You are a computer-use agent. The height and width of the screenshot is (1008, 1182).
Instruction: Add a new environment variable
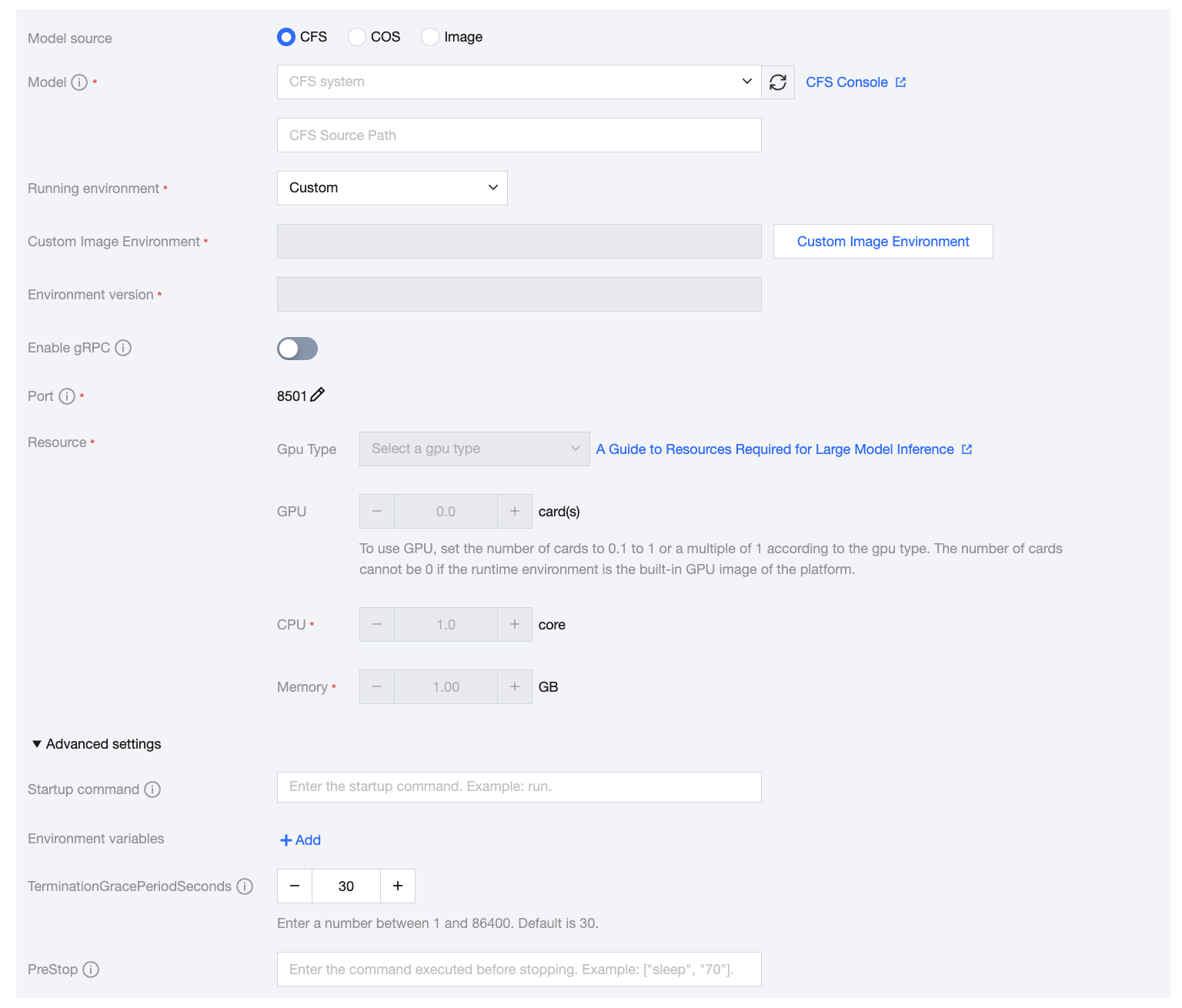pos(300,840)
